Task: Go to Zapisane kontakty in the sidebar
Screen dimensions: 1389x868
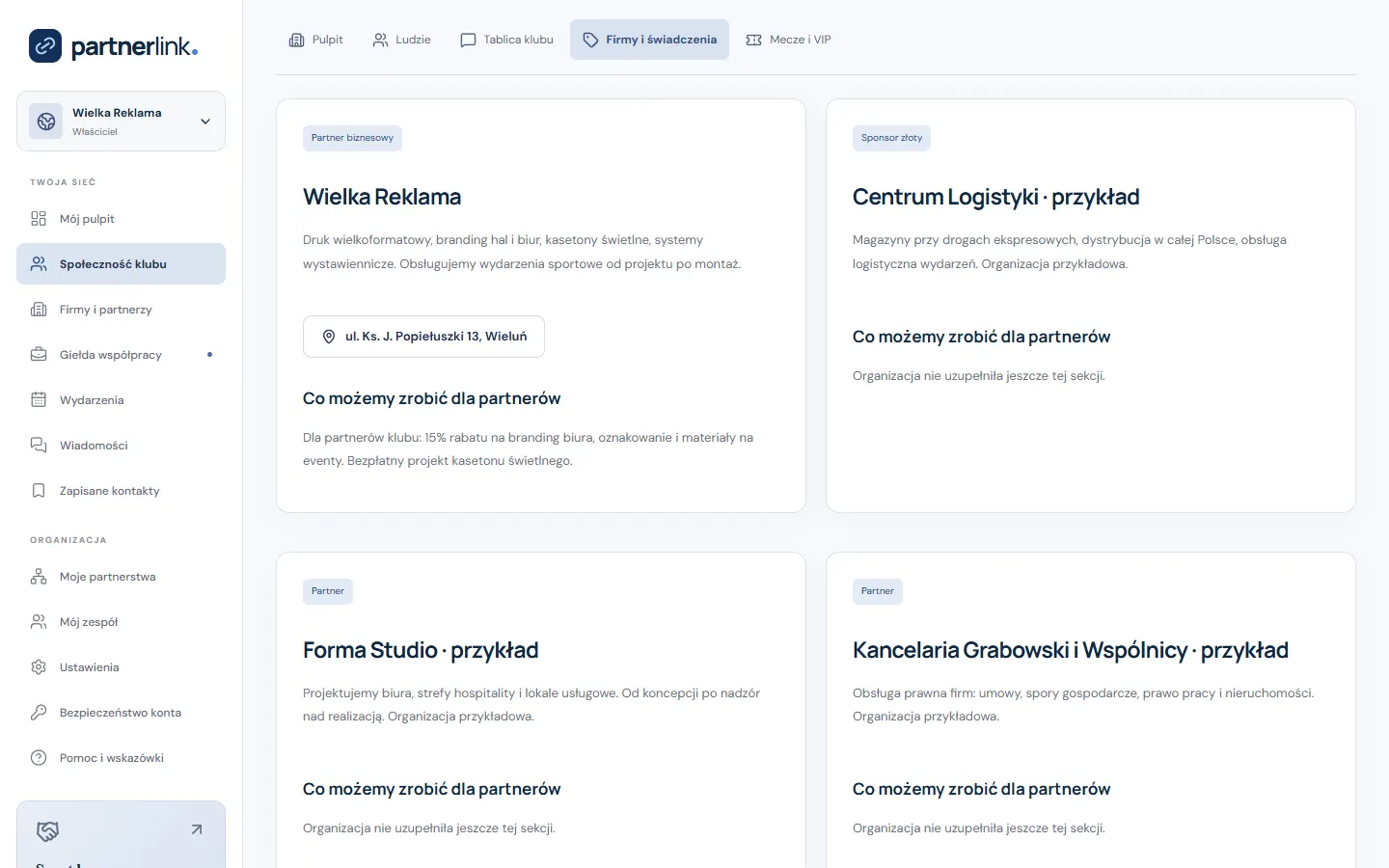Action: [x=121, y=491]
